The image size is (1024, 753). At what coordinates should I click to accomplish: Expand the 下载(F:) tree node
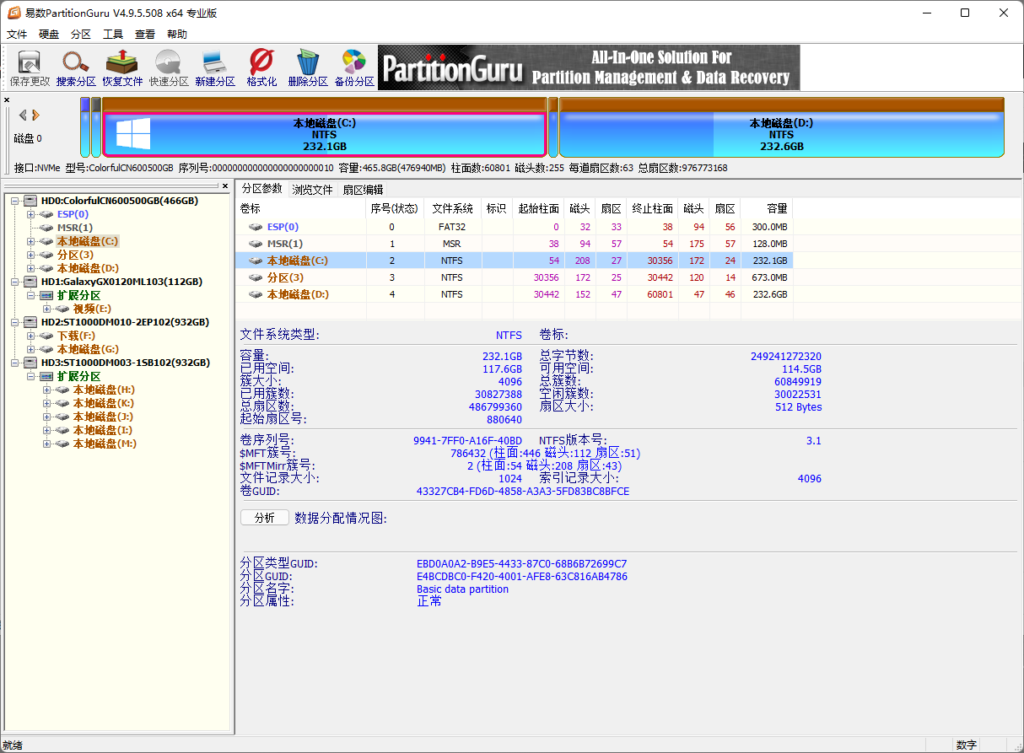tap(31, 336)
